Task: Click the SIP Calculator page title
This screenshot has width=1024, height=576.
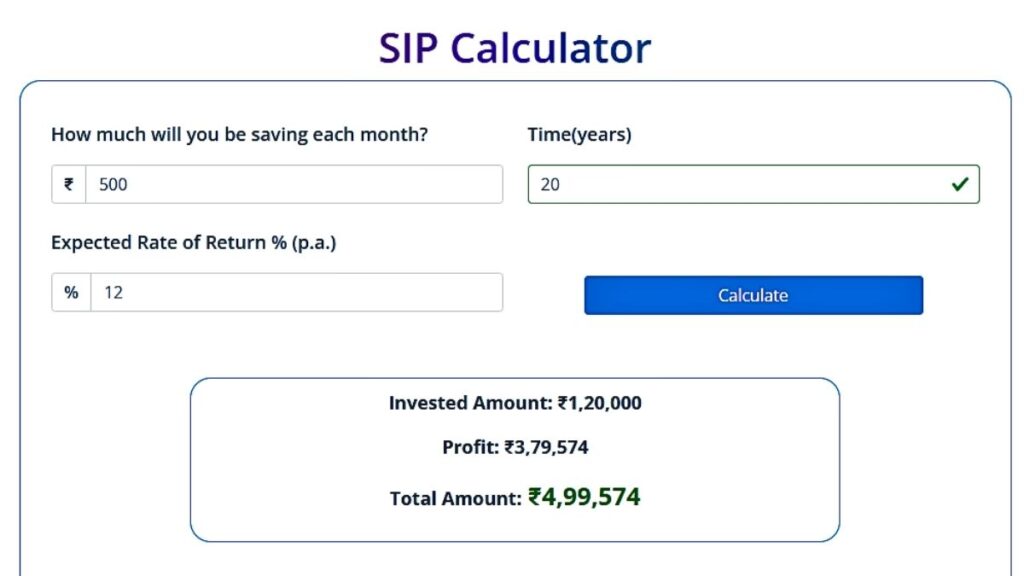Action: point(512,46)
